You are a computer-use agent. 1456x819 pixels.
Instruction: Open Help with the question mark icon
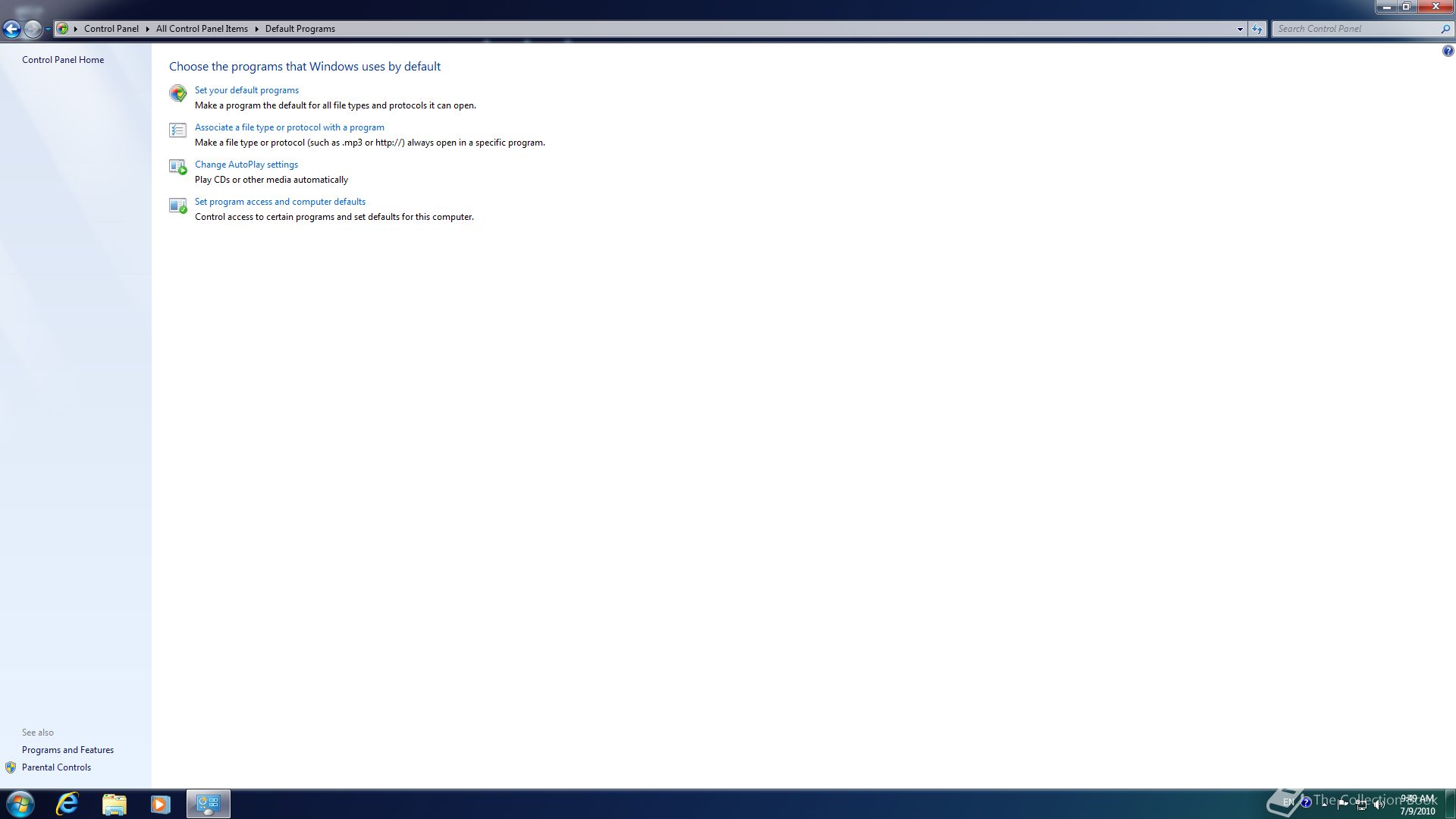pyautogui.click(x=1448, y=51)
